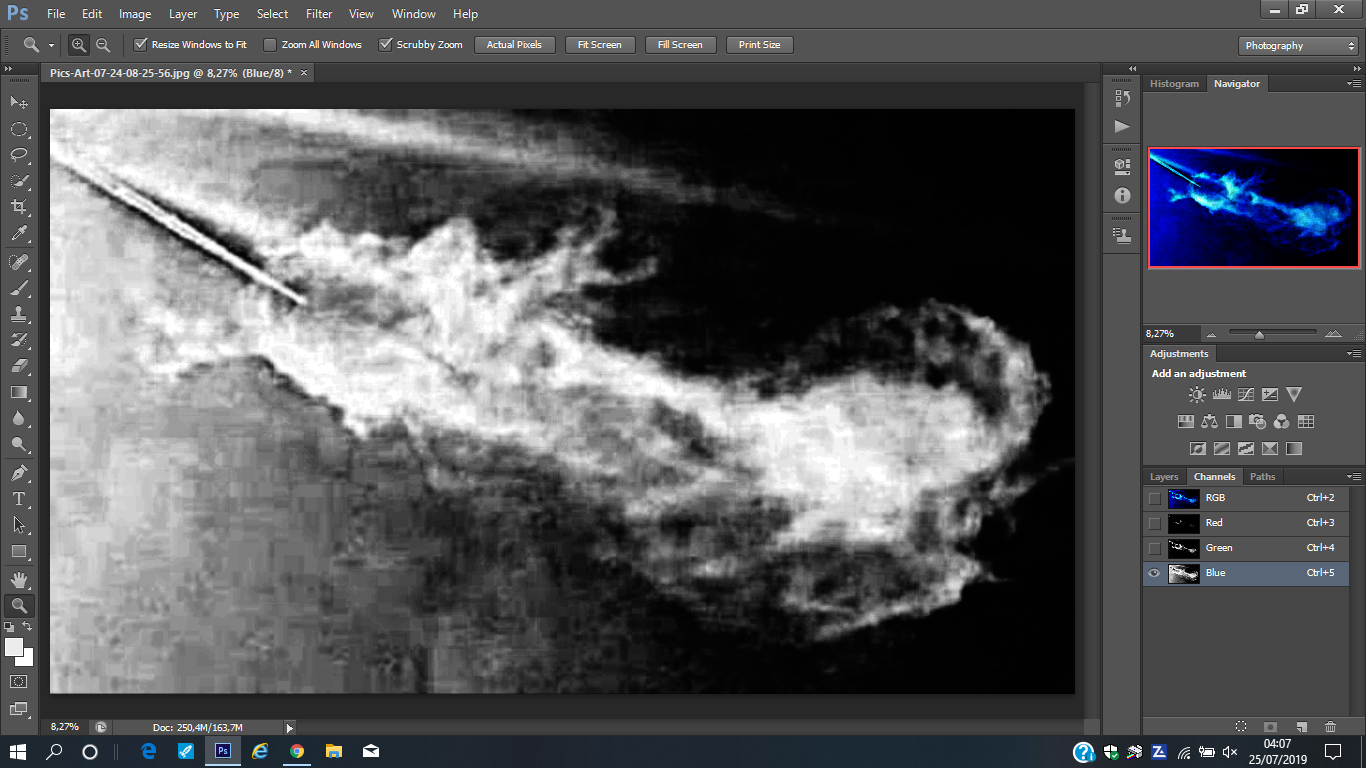The width and height of the screenshot is (1366, 768).
Task: Select the Horizontal Type tool
Action: [x=18, y=499]
